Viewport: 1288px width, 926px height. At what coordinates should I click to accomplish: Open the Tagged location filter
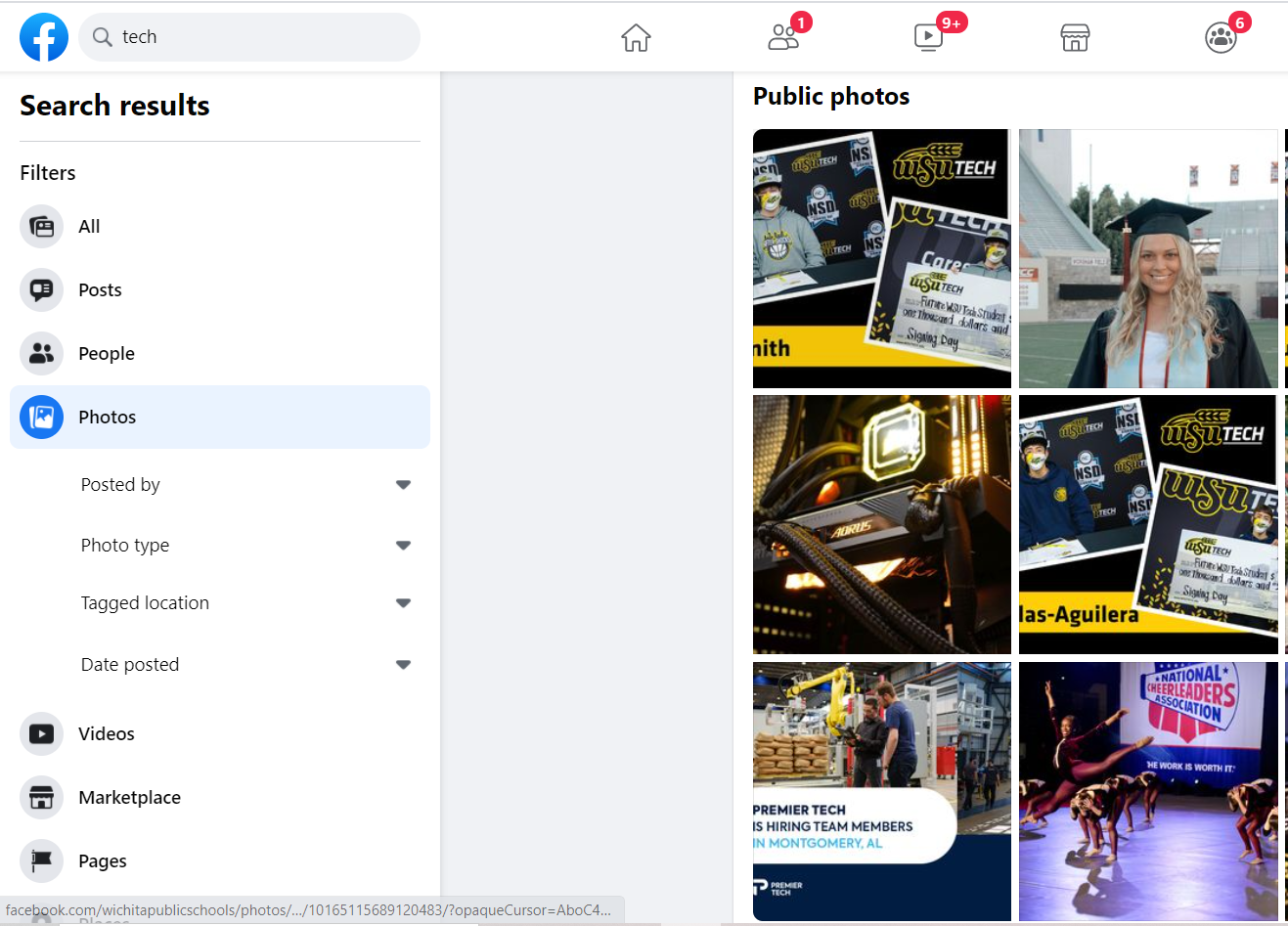[402, 602]
